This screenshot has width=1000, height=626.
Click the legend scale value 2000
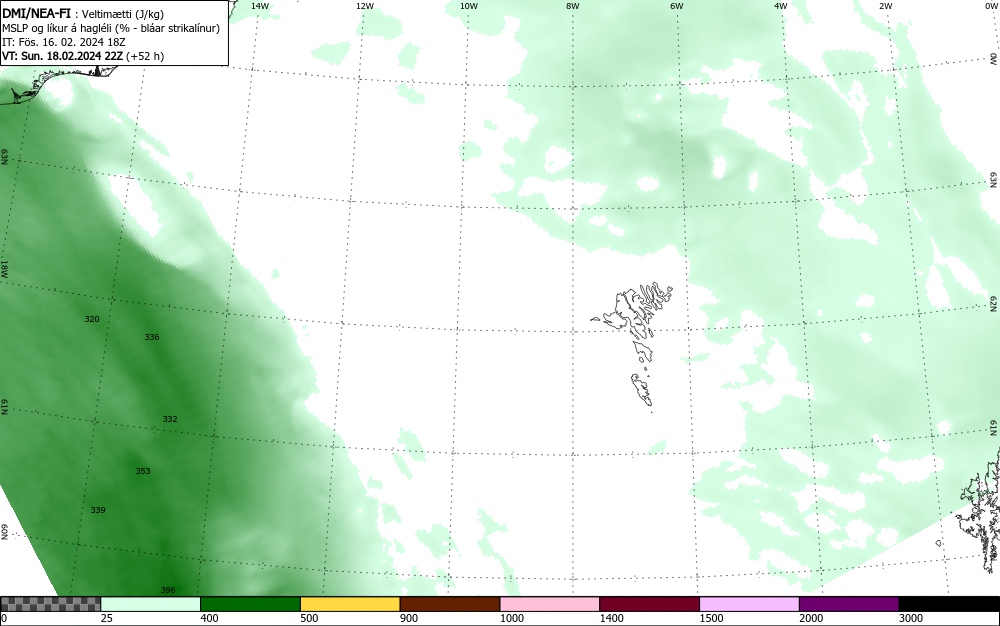[811, 618]
